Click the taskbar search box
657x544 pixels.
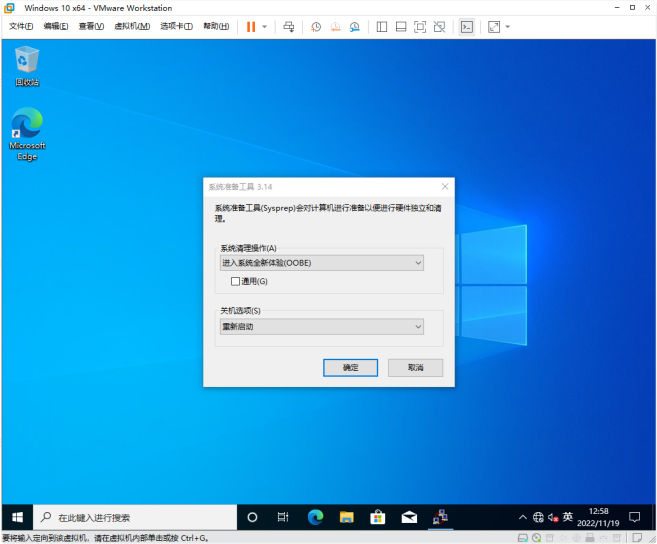pyautogui.click(x=135, y=517)
